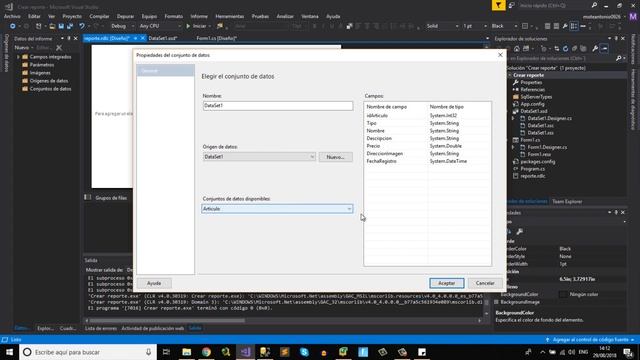Open the Compilar menu
Image resolution: width=640 pixels, height=360 pixels.
pos(99,16)
